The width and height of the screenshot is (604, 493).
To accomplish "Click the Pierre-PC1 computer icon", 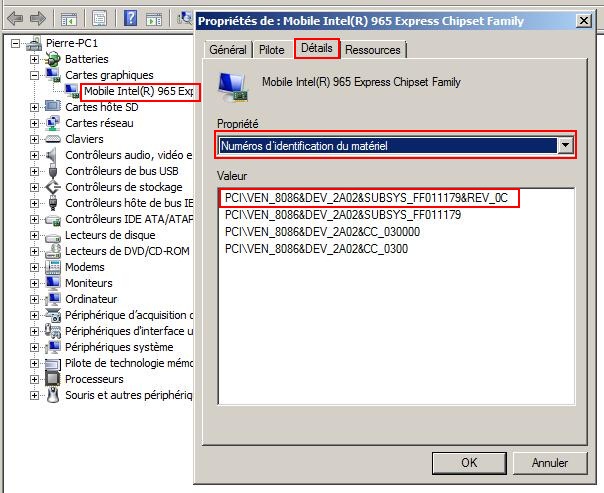I will coord(35,43).
